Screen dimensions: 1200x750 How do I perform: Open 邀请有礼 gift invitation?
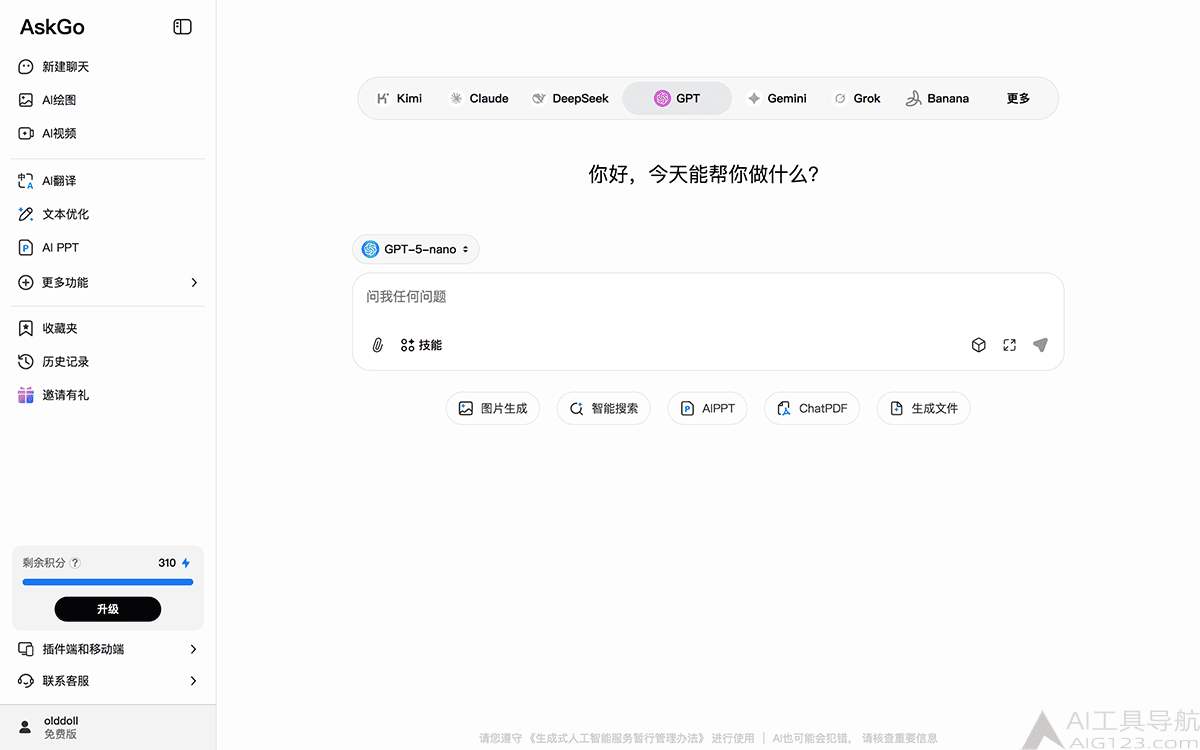click(107, 395)
